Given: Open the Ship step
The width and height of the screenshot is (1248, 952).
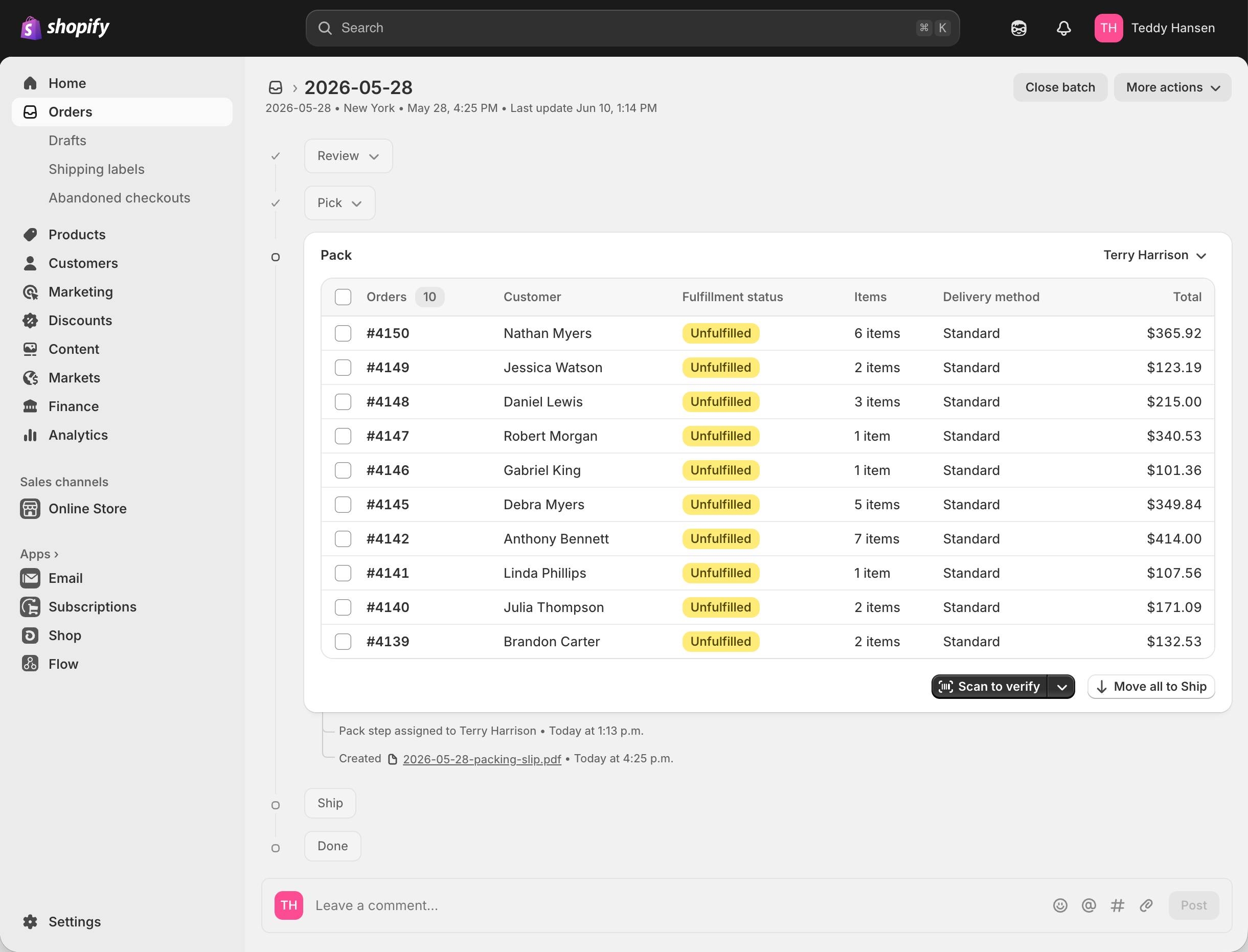Looking at the screenshot, I should (330, 803).
